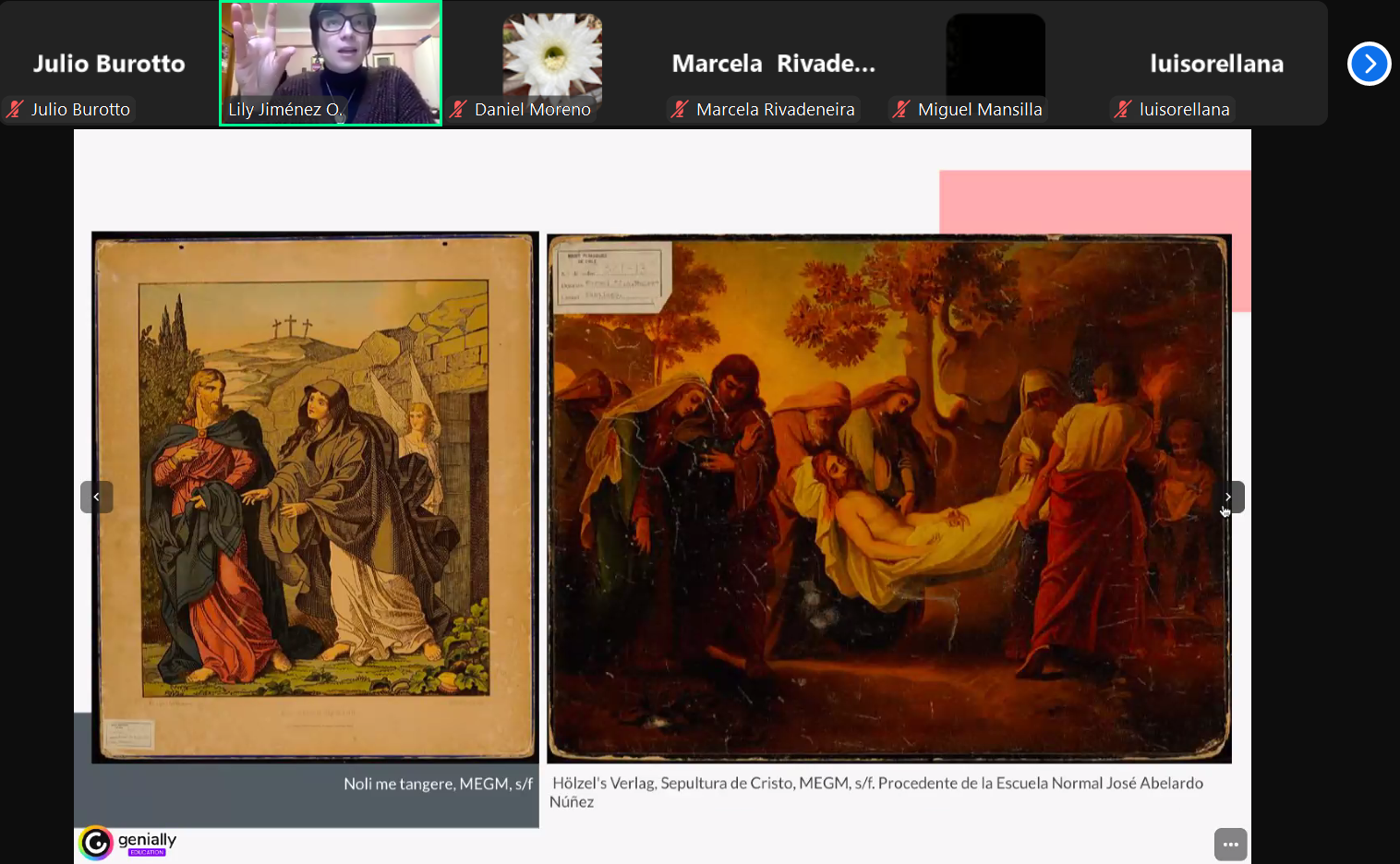Click Marcela Rivadeneira's muted microphone icon
1400x864 pixels.
tap(680, 110)
